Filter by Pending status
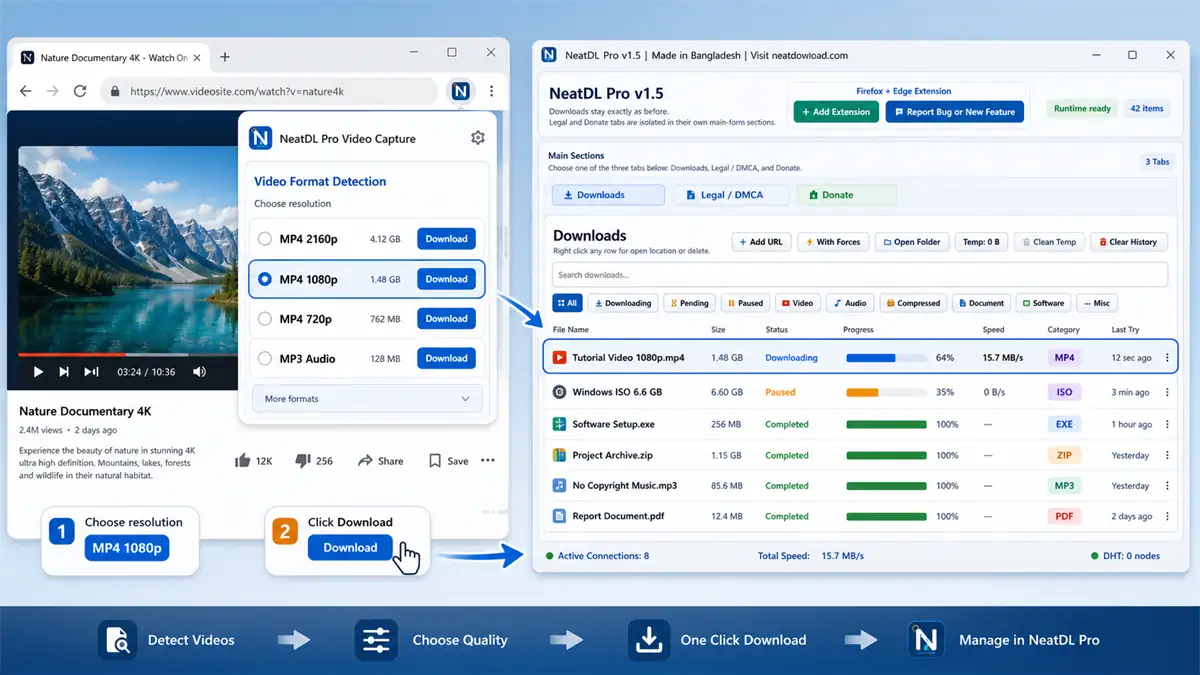The image size is (1200, 675). 690,303
